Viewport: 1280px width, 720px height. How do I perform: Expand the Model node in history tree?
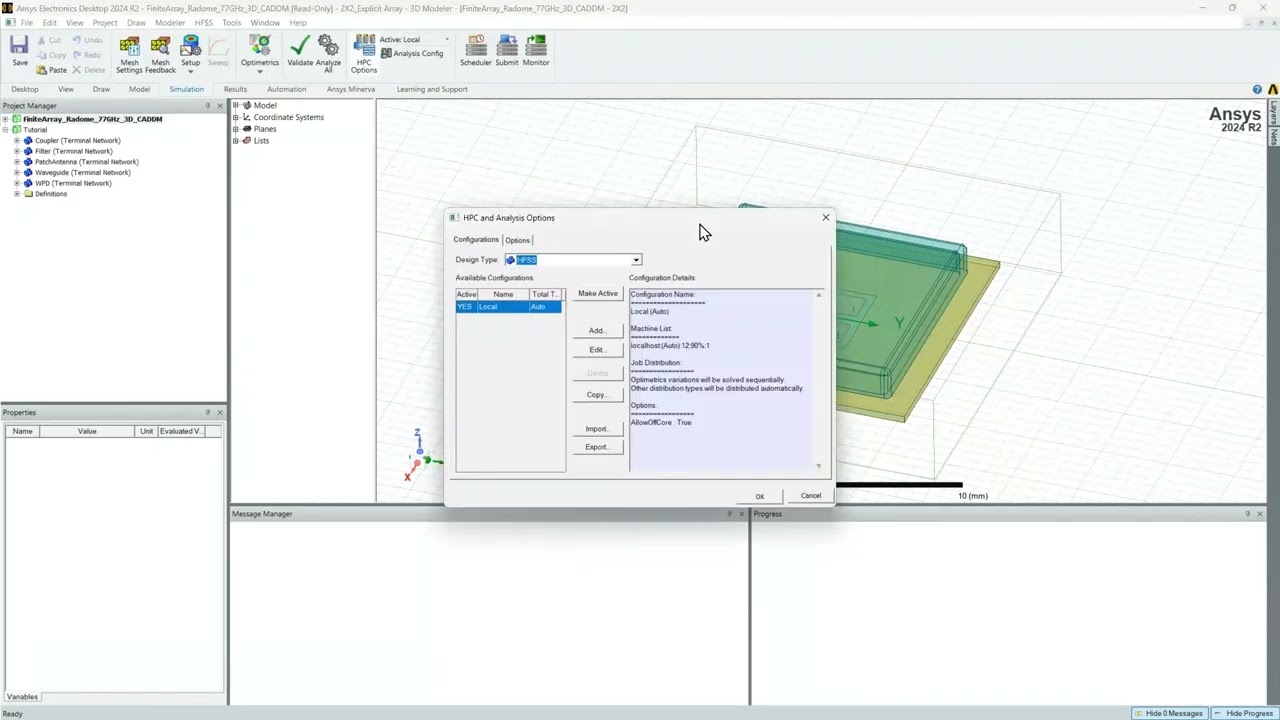click(x=236, y=105)
